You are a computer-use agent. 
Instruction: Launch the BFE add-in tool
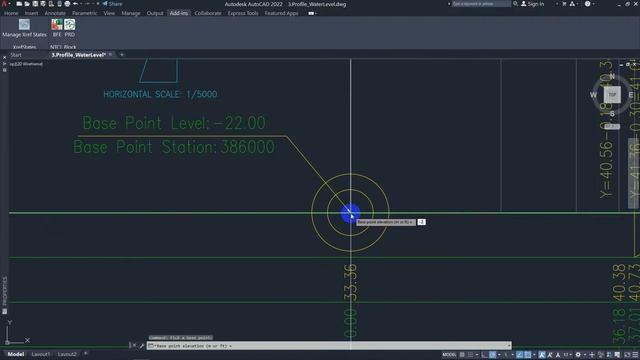(57, 28)
